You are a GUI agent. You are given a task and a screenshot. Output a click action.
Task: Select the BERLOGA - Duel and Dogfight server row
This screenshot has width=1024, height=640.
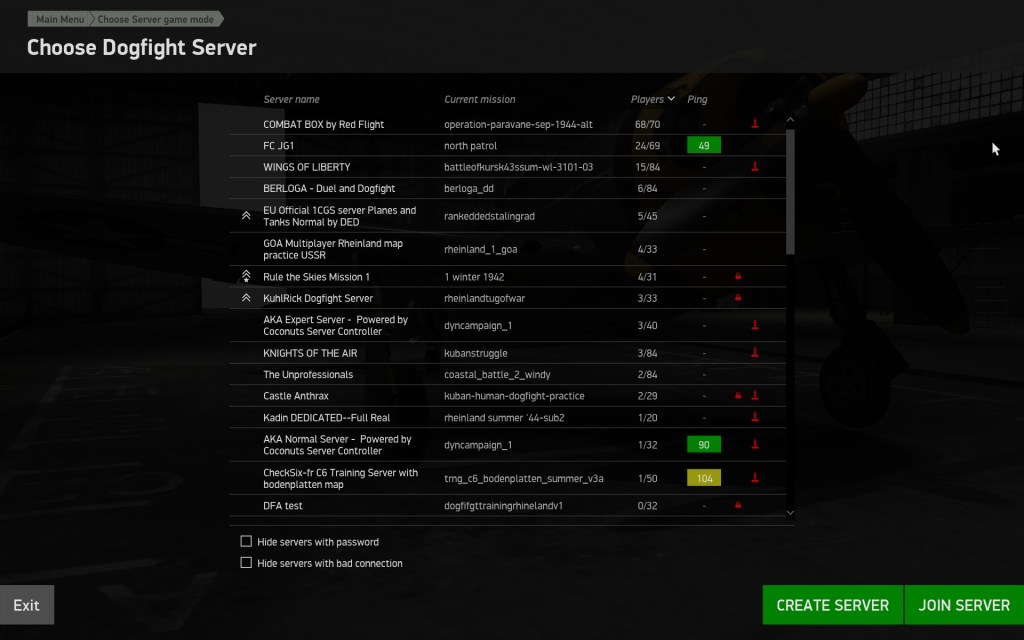pos(329,188)
